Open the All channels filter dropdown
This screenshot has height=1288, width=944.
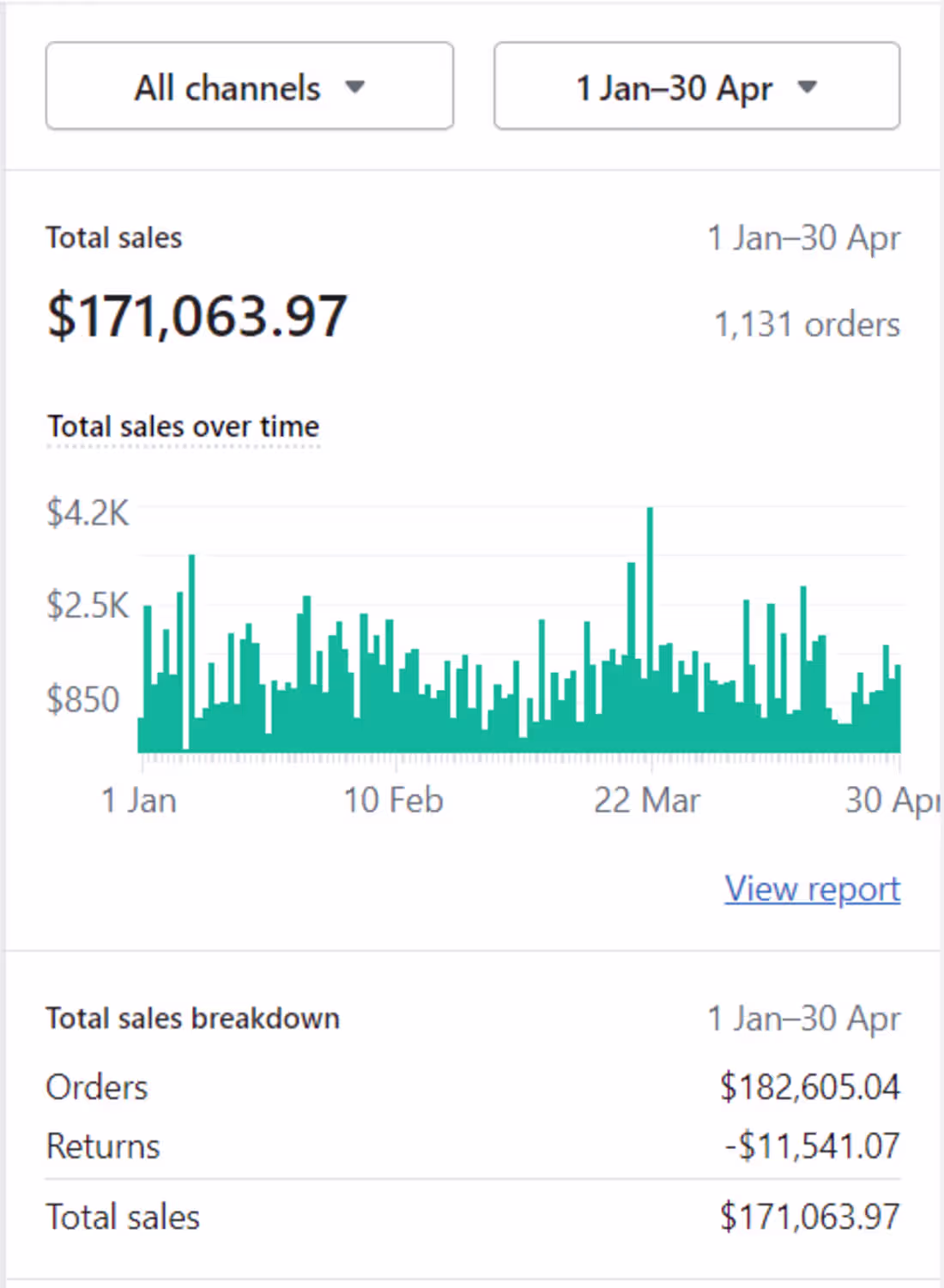pos(248,86)
